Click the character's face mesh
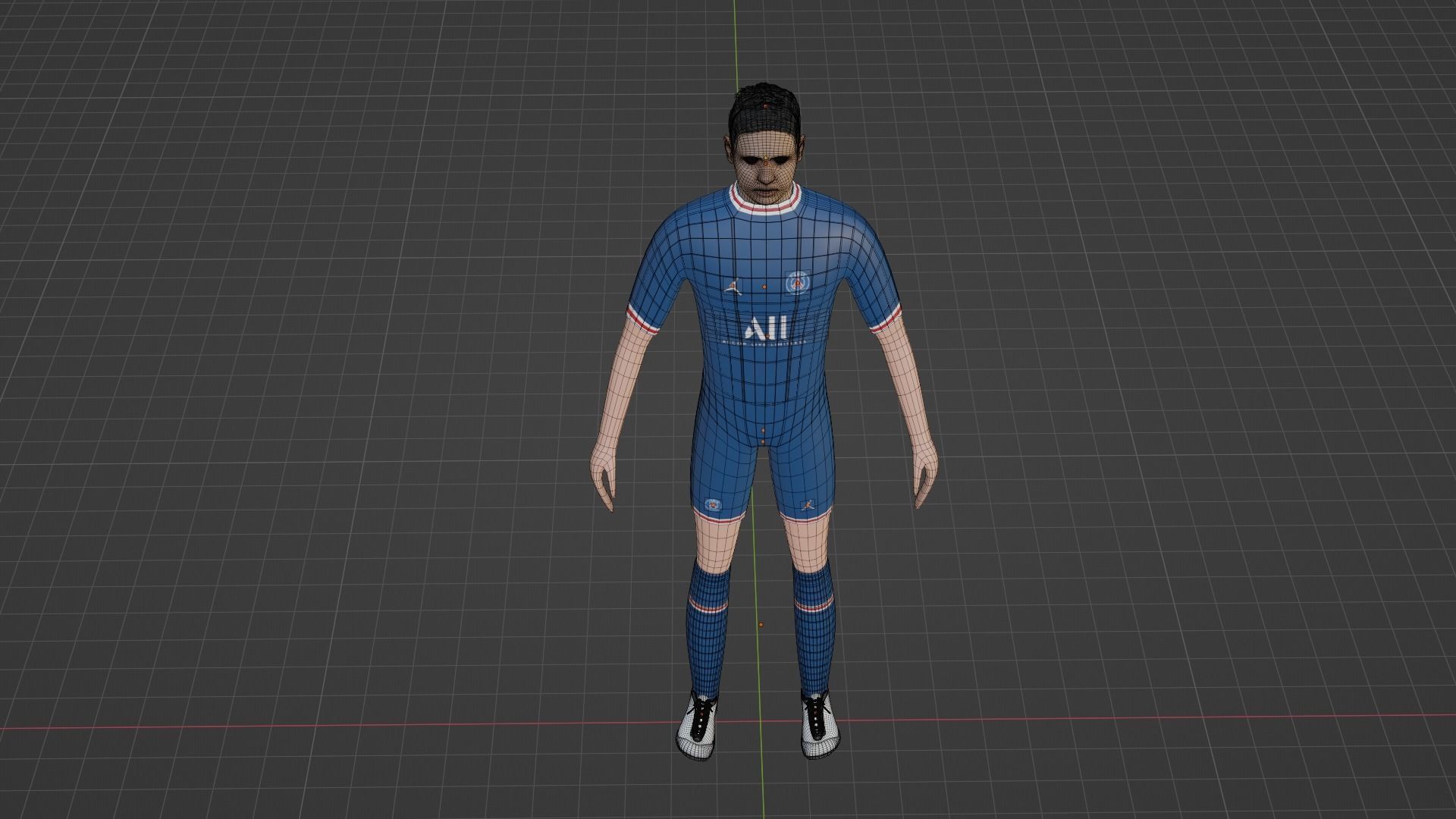 [767, 168]
